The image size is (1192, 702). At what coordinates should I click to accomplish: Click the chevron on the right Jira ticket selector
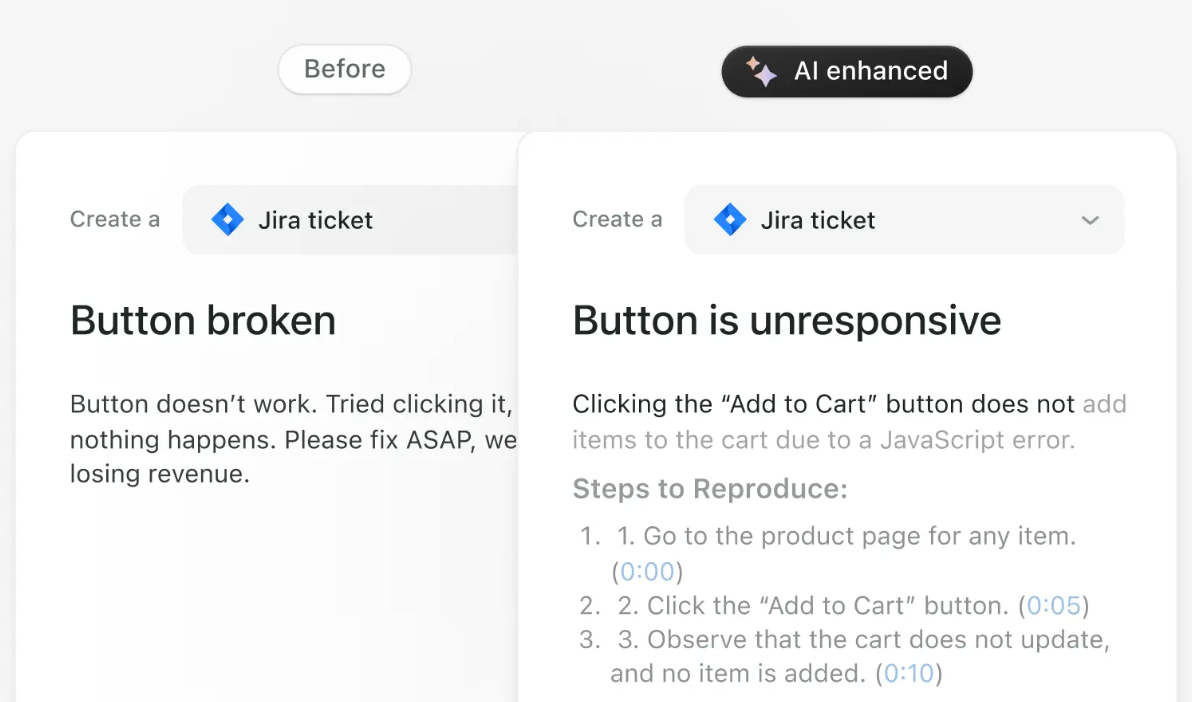click(1090, 220)
